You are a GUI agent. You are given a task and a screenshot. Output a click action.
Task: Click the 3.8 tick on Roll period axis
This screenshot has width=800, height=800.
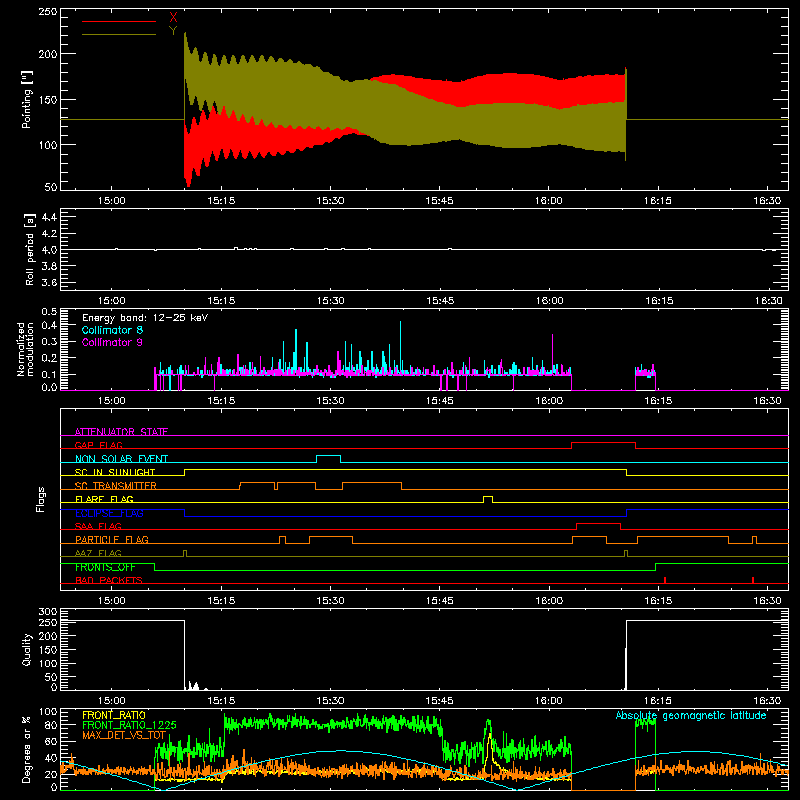[49, 266]
